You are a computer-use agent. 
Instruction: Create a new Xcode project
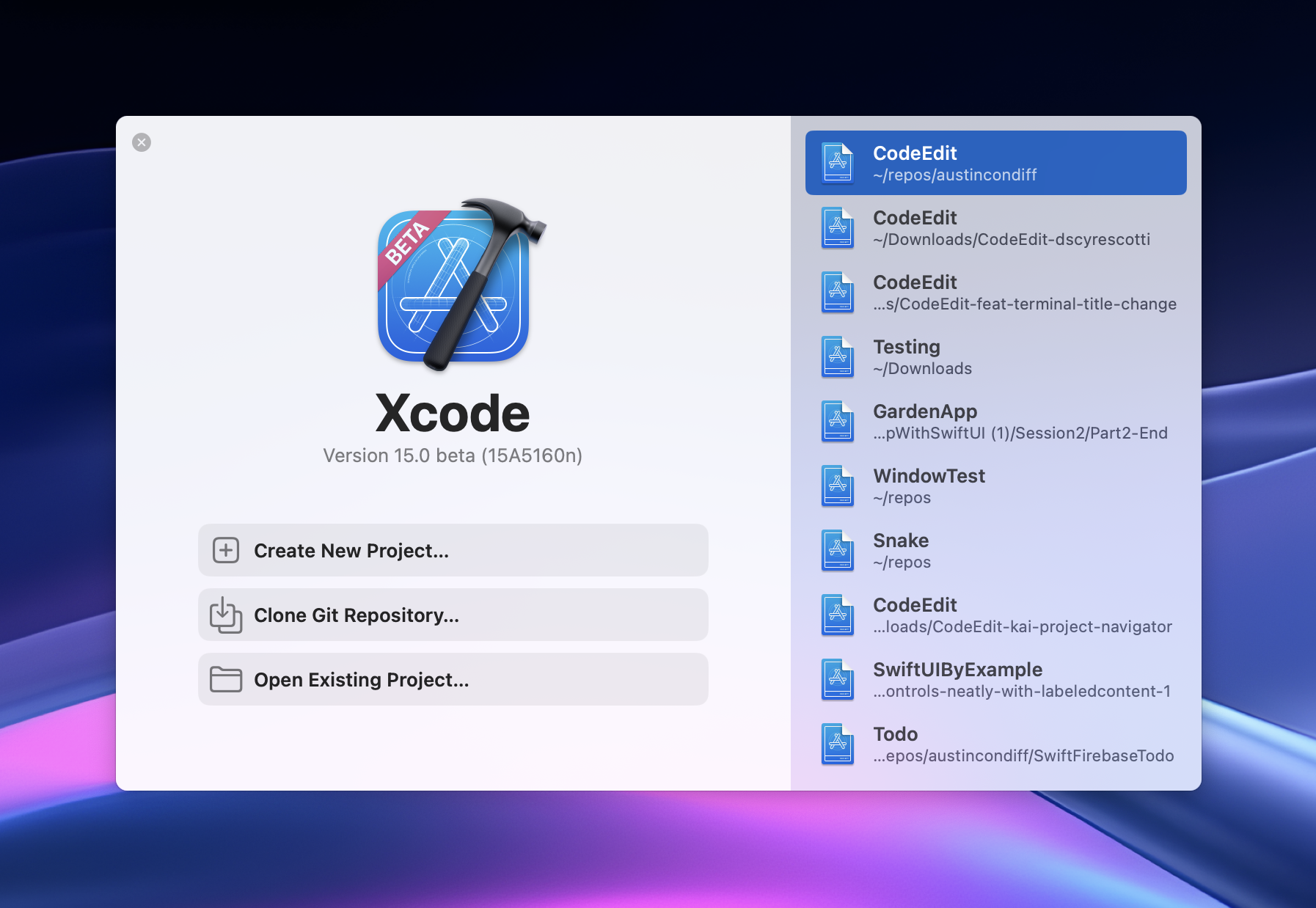453,550
